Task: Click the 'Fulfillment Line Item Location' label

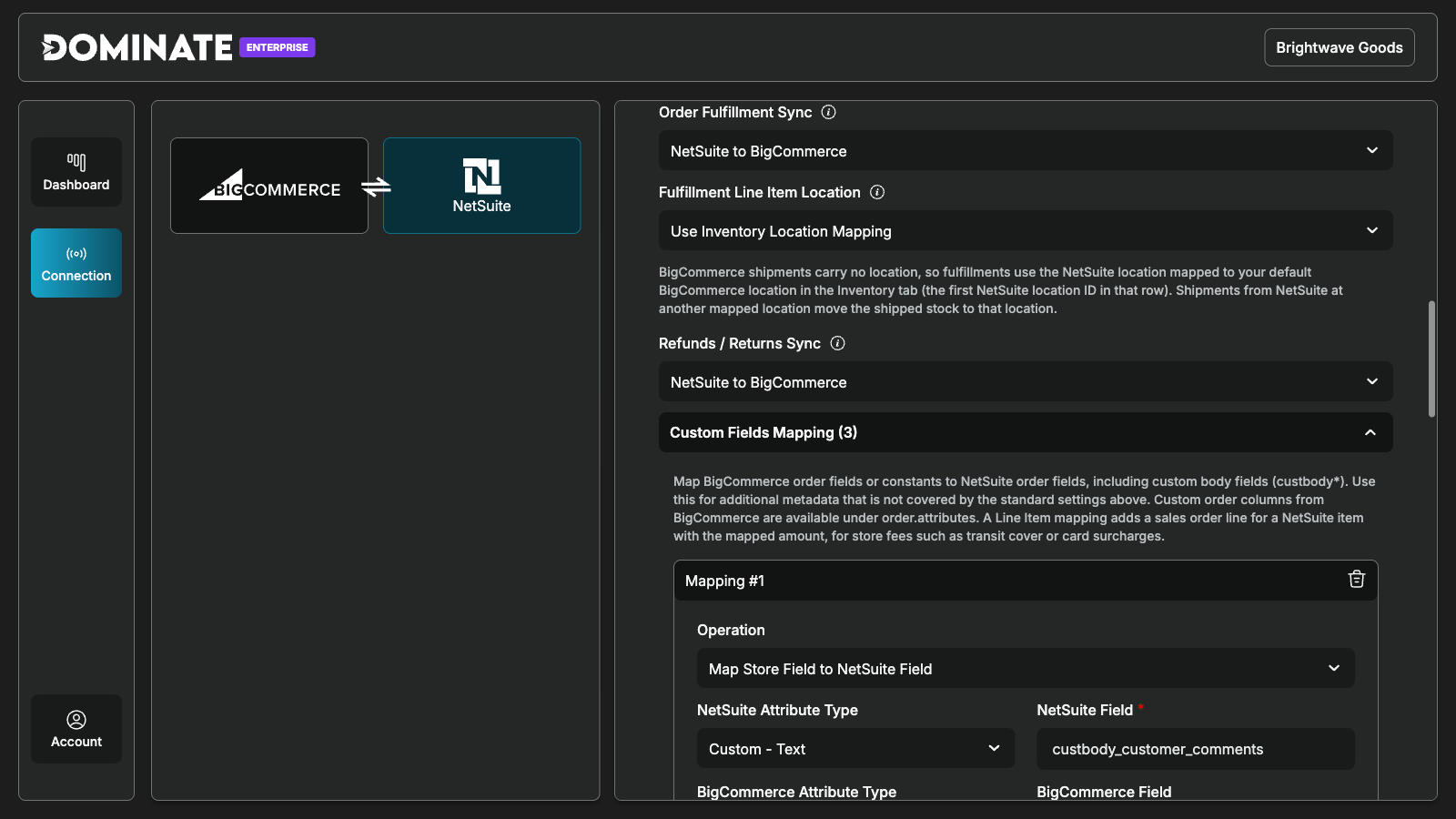Action: (x=760, y=192)
